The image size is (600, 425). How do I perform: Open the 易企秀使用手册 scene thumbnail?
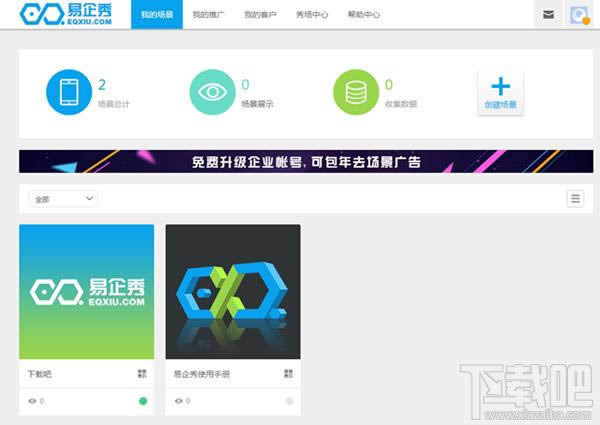pos(233,291)
